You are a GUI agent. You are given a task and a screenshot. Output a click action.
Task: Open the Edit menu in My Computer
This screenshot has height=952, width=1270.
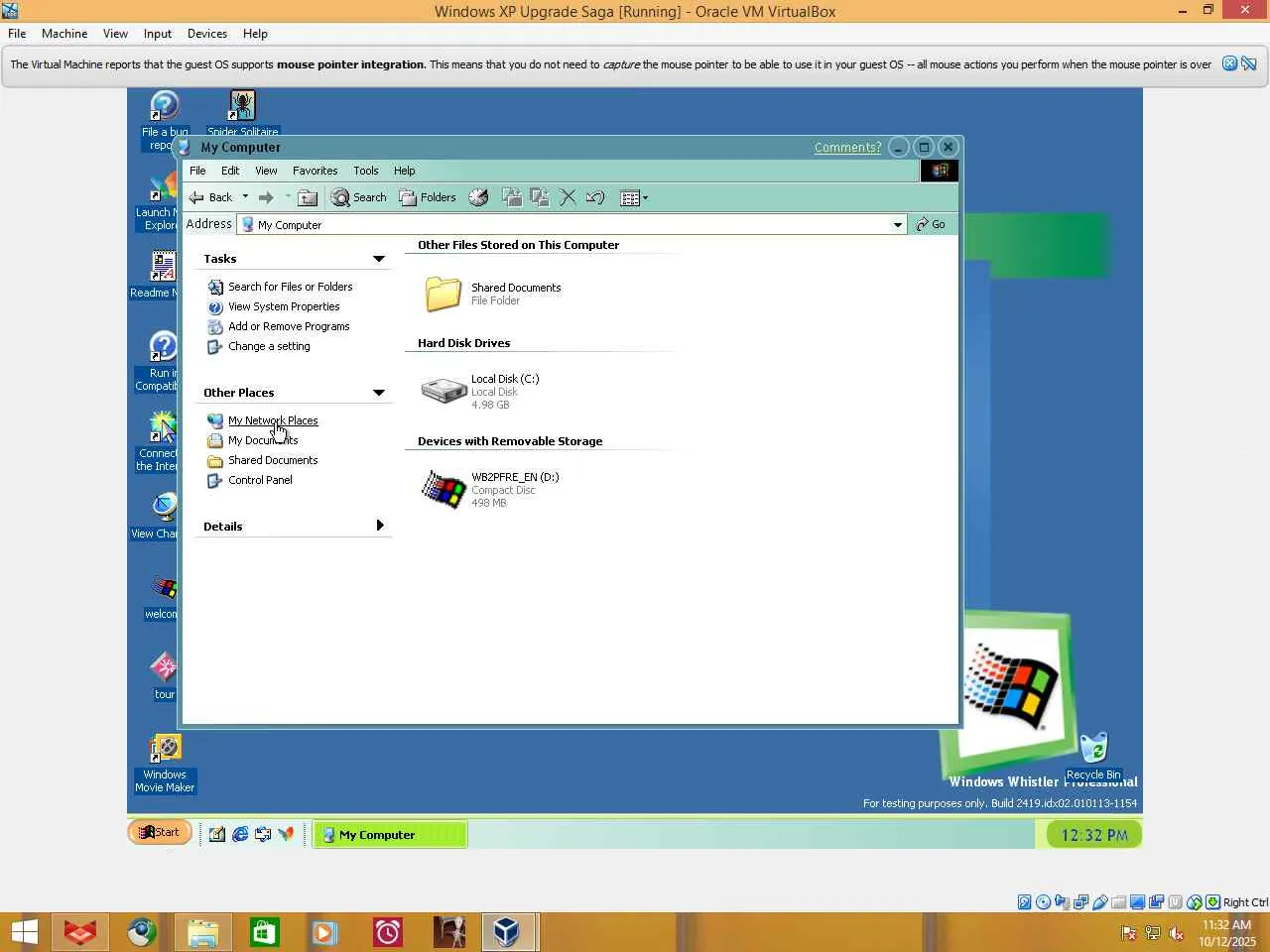pos(230,171)
